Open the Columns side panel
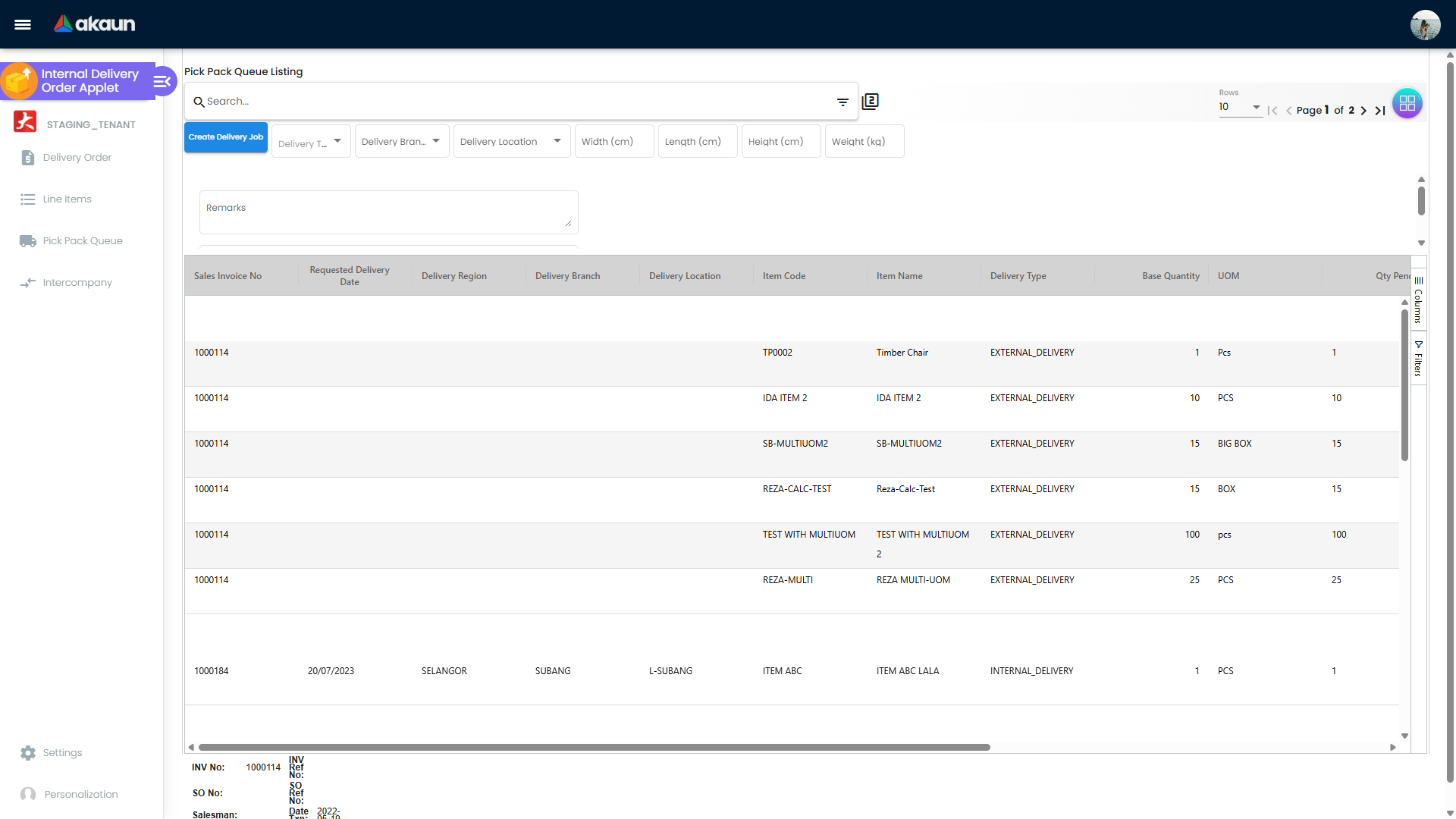Screen dimensions: 1456x819 point(1418,300)
